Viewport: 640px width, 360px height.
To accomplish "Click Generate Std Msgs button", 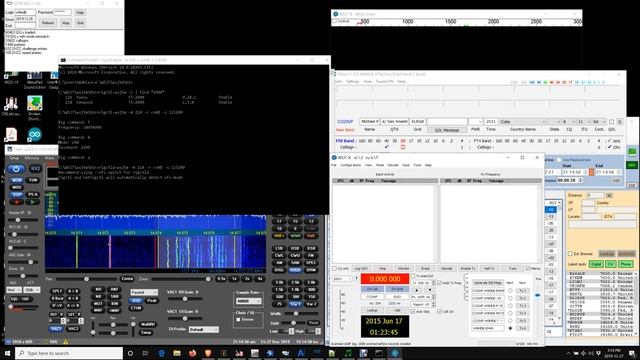I will coord(487,282).
